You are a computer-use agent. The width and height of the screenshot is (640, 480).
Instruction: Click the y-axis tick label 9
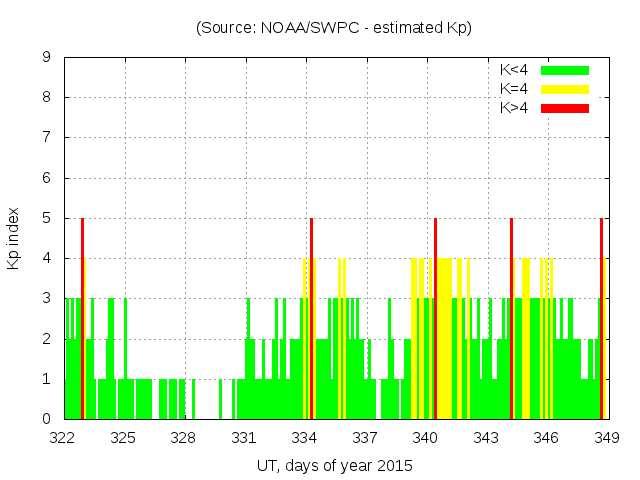tap(46, 58)
